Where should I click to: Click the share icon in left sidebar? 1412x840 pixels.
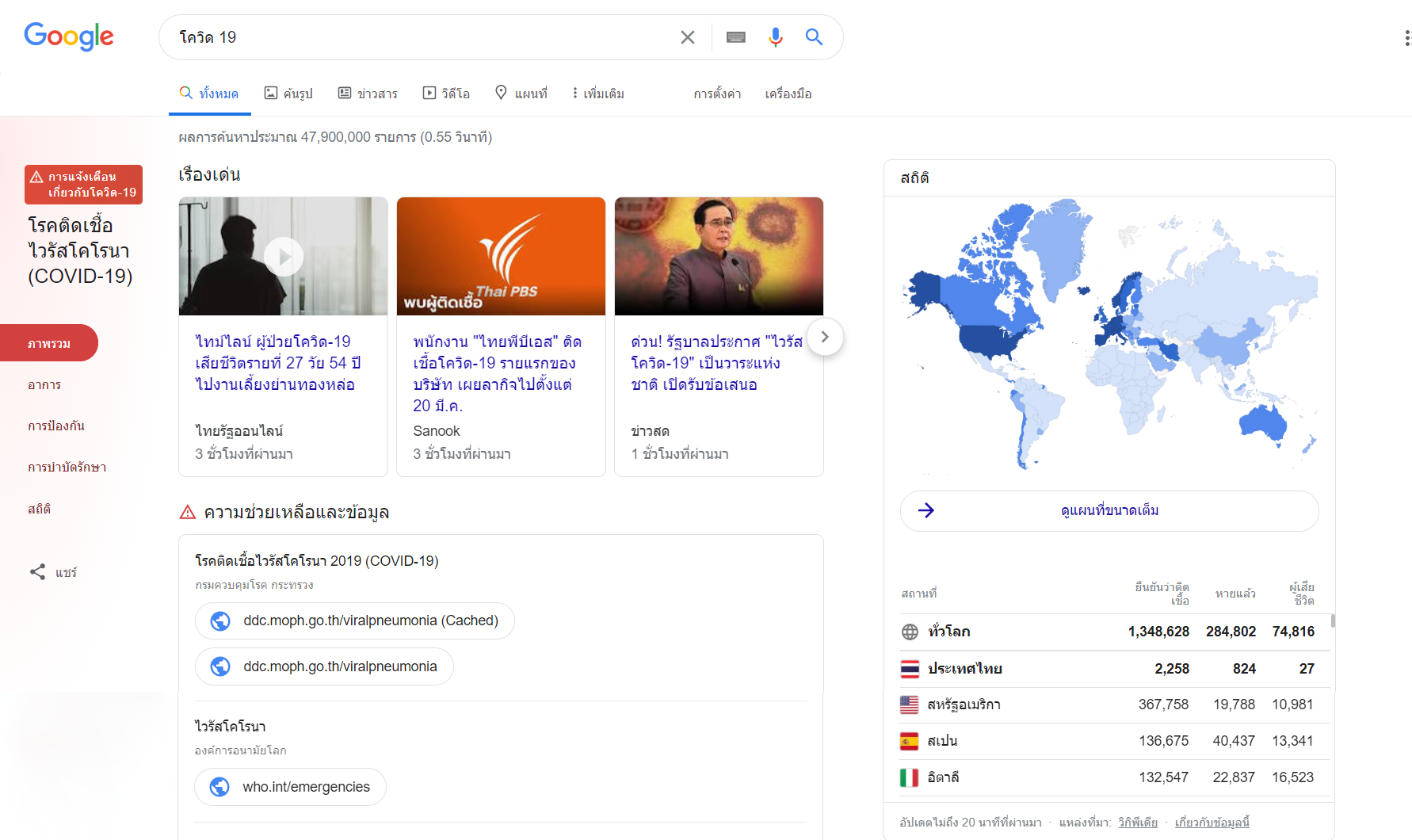pos(37,572)
